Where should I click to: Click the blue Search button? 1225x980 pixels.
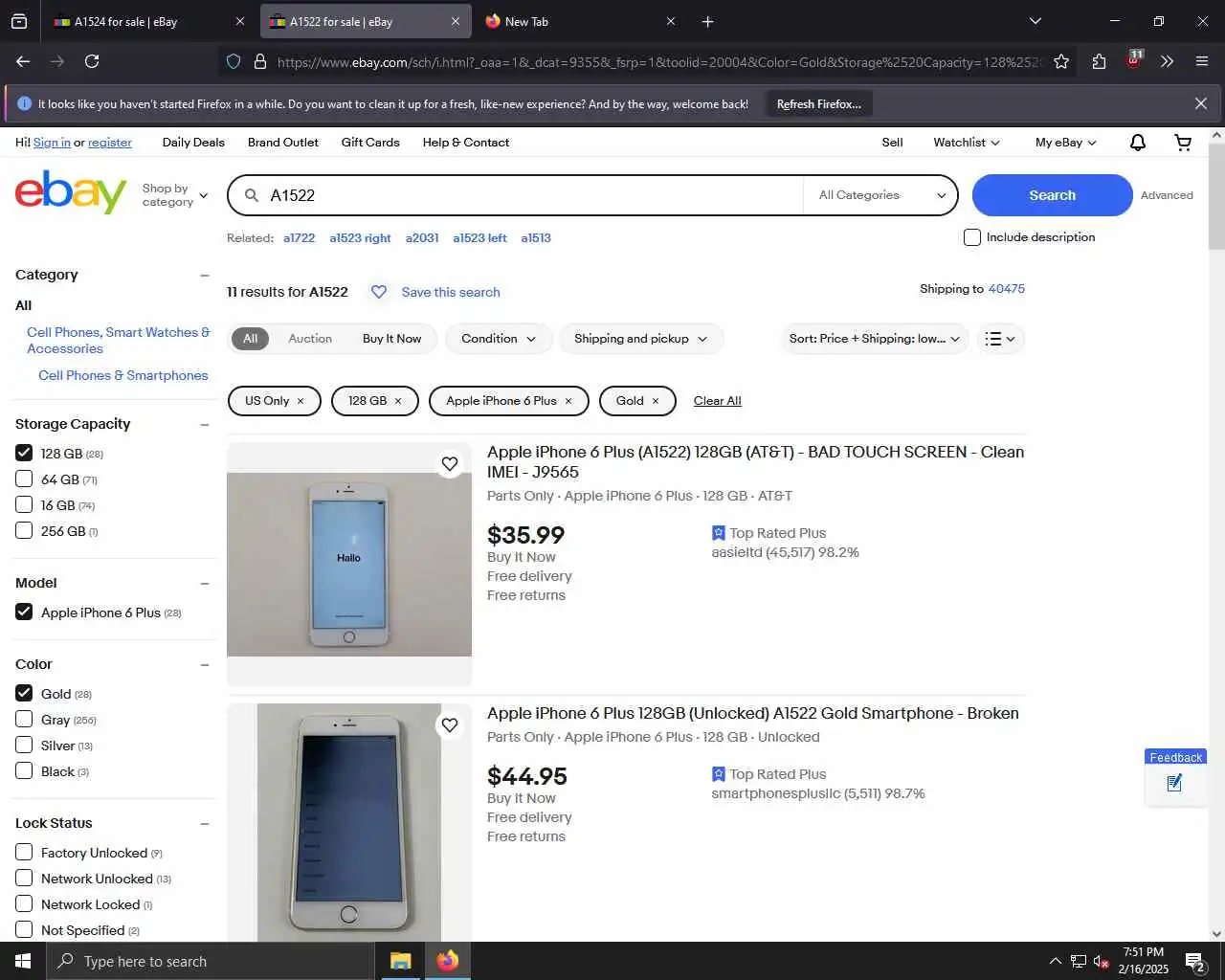coord(1052,195)
